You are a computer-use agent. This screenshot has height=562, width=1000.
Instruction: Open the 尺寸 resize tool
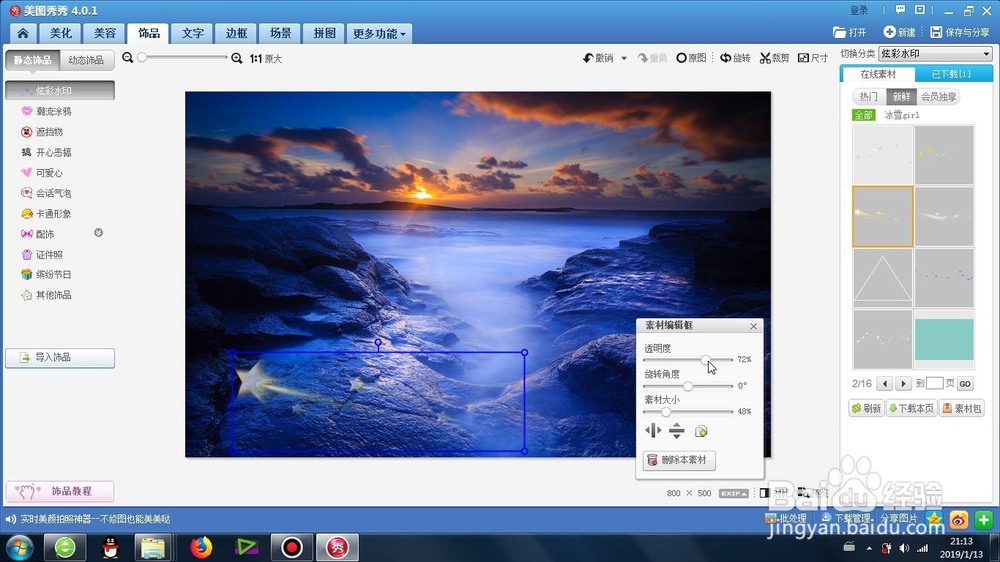point(813,58)
